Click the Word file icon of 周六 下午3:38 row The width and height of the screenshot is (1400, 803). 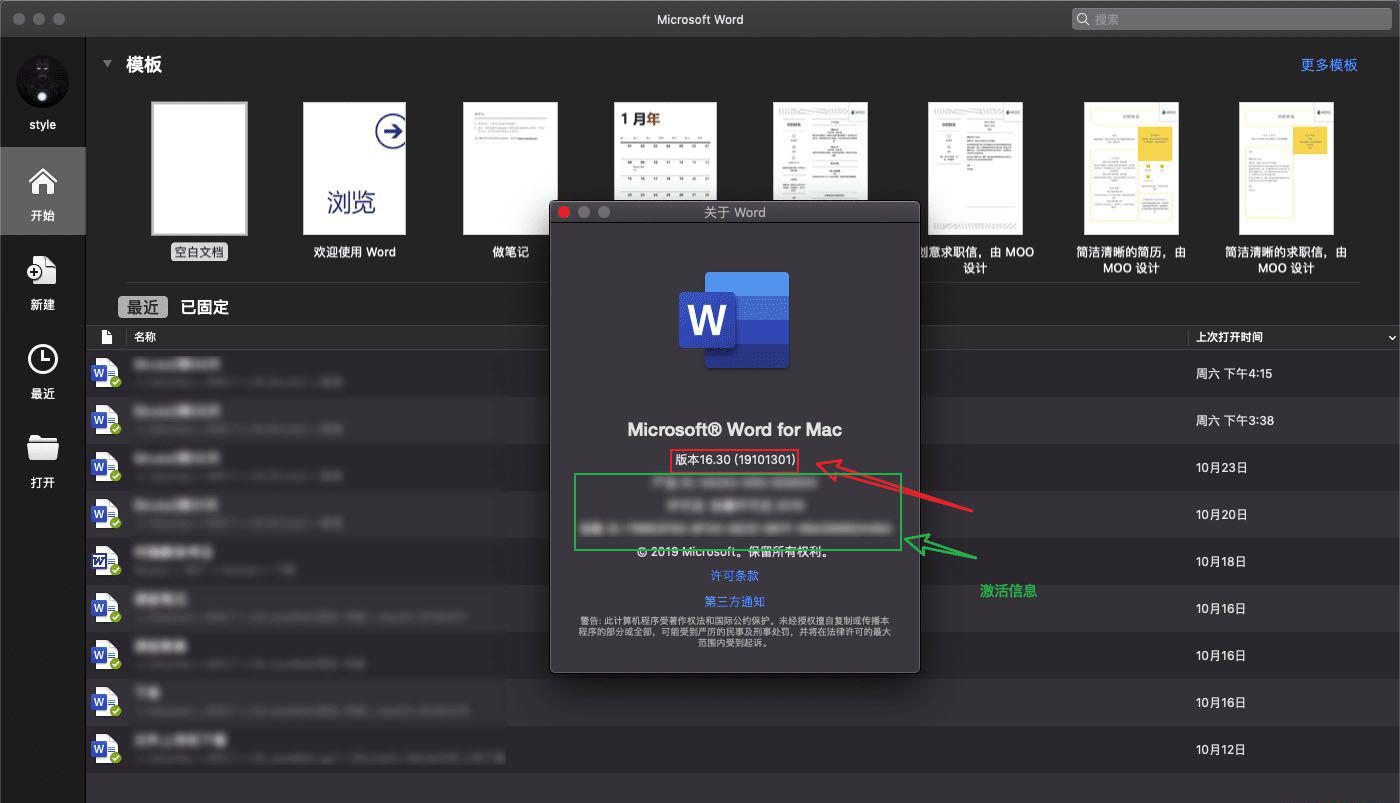click(106, 420)
